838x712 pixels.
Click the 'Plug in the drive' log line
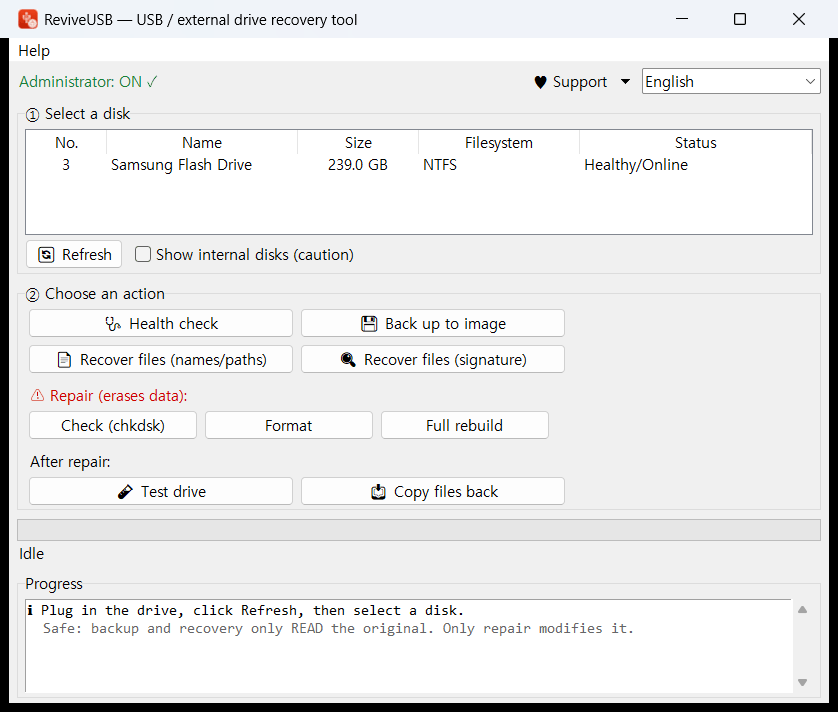tap(245, 610)
